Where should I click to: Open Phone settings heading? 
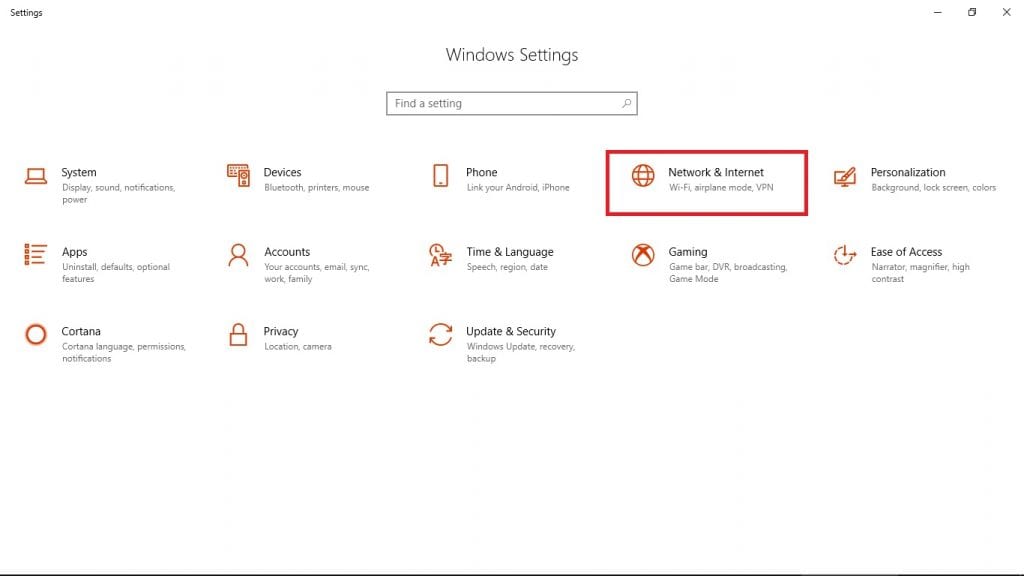click(481, 172)
